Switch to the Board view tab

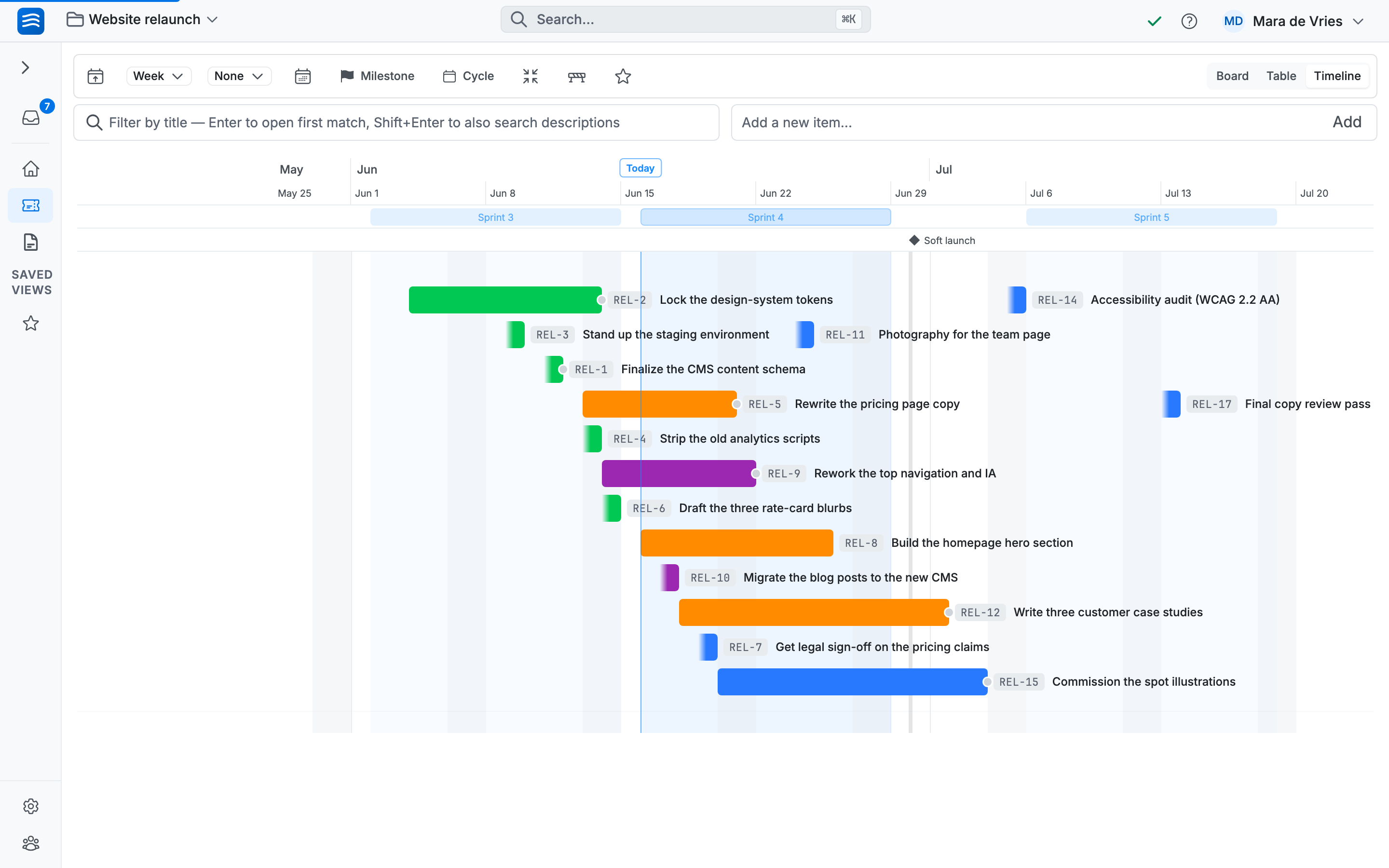[1232, 76]
